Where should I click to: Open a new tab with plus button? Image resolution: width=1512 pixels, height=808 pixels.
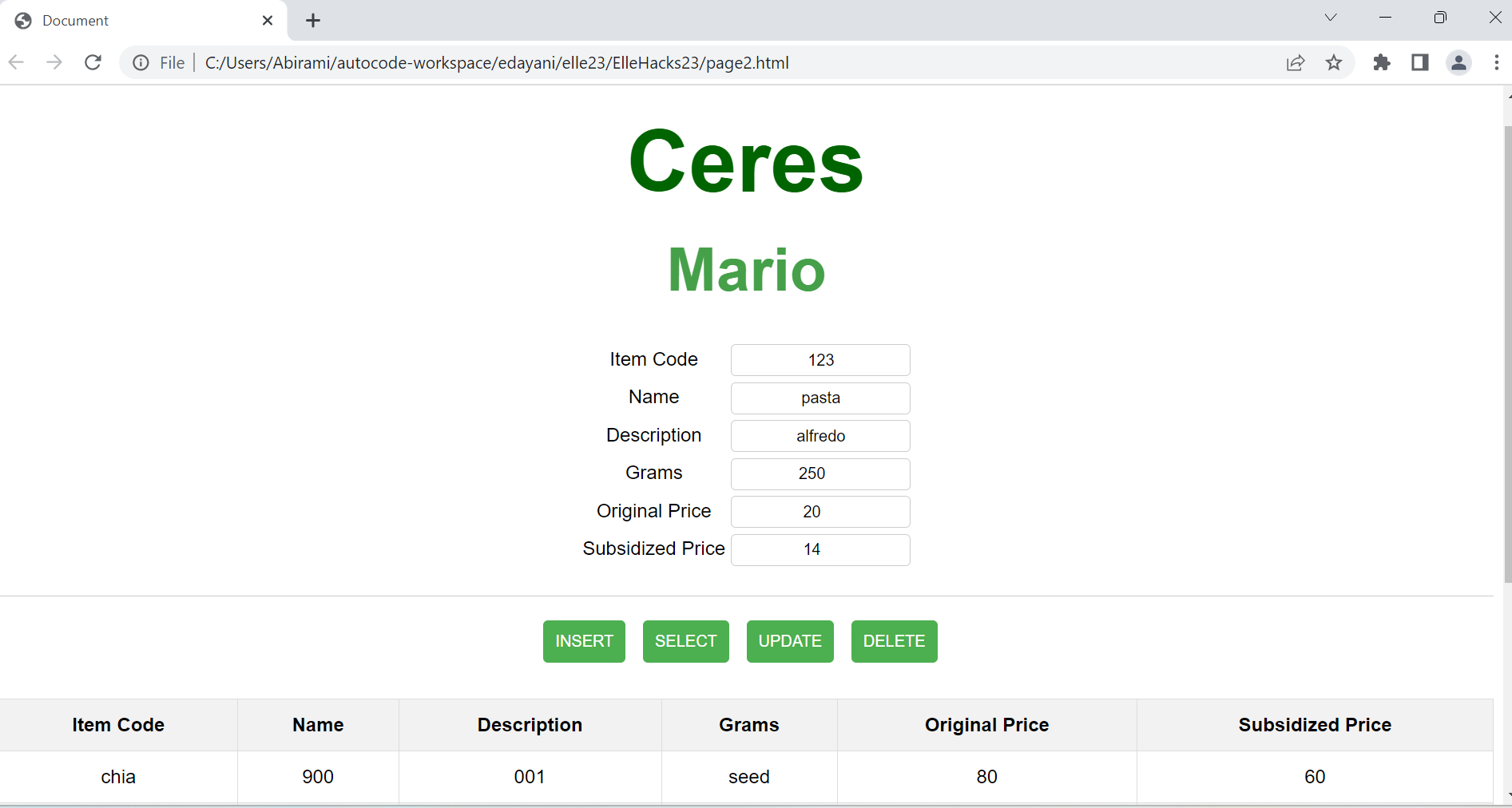click(x=313, y=21)
